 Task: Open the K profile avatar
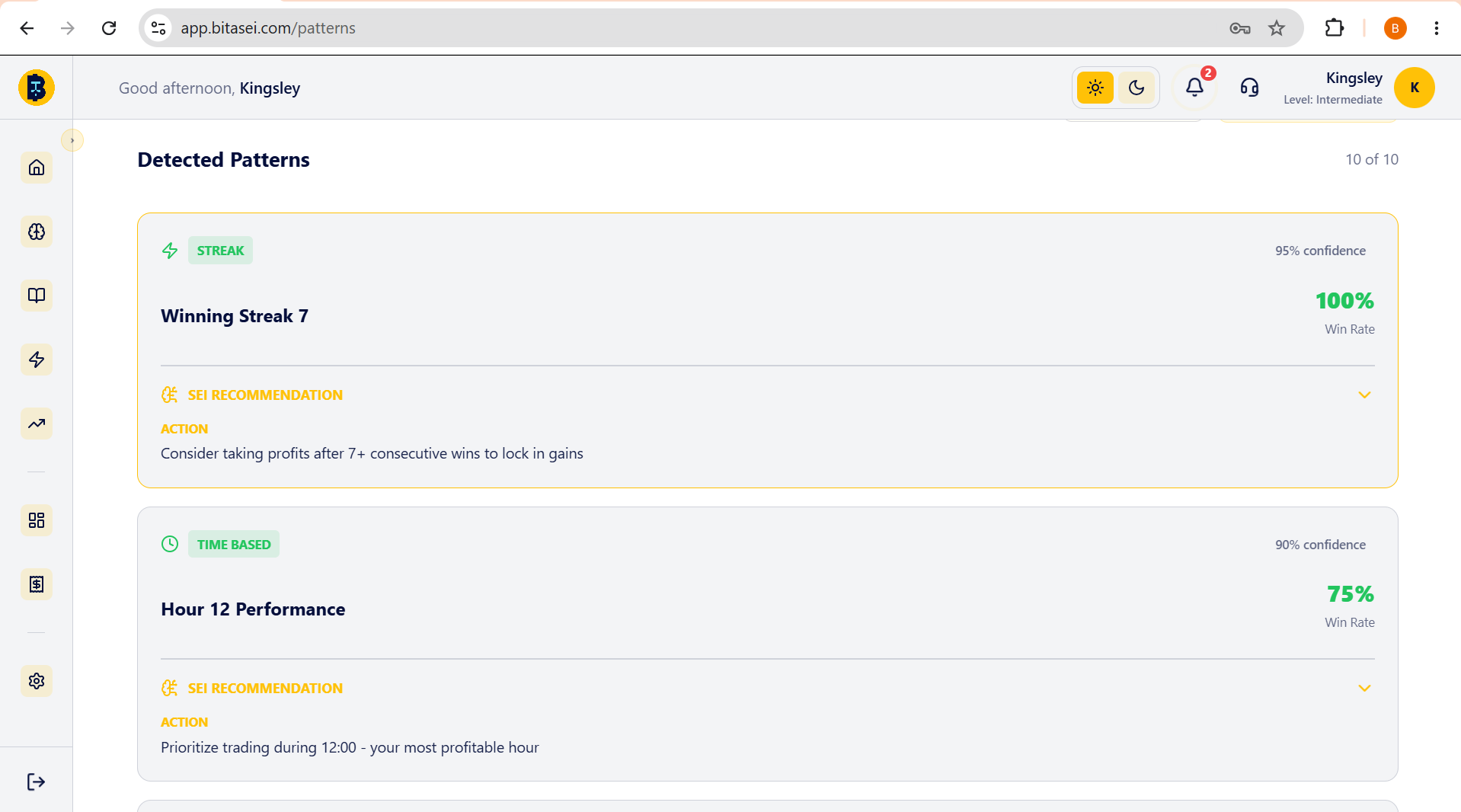(x=1415, y=88)
